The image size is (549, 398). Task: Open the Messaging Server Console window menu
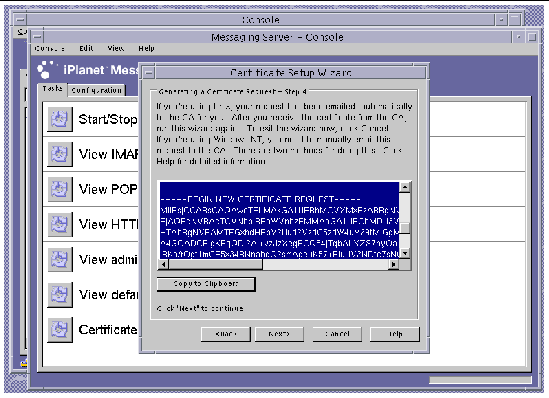click(x=37, y=37)
